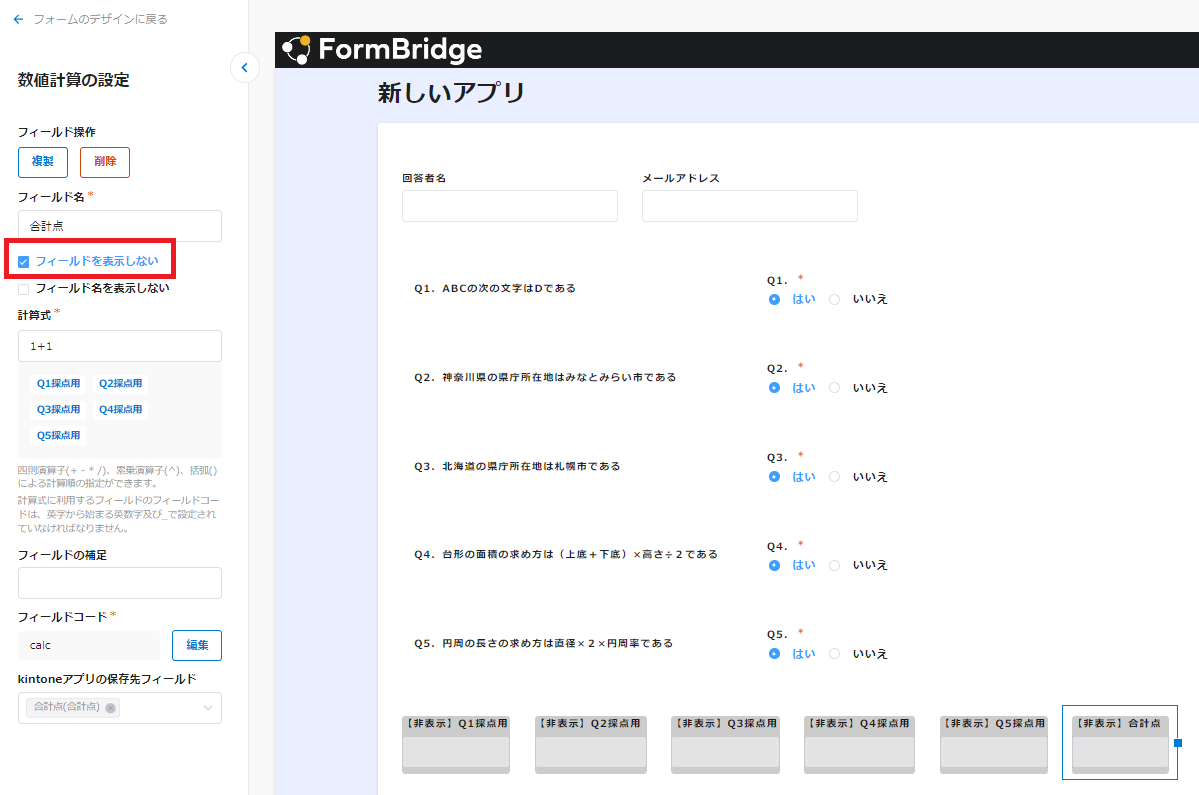The height and width of the screenshot is (795, 1199).
Task: Select the hidden 合計点 field
Action: (x=1120, y=745)
